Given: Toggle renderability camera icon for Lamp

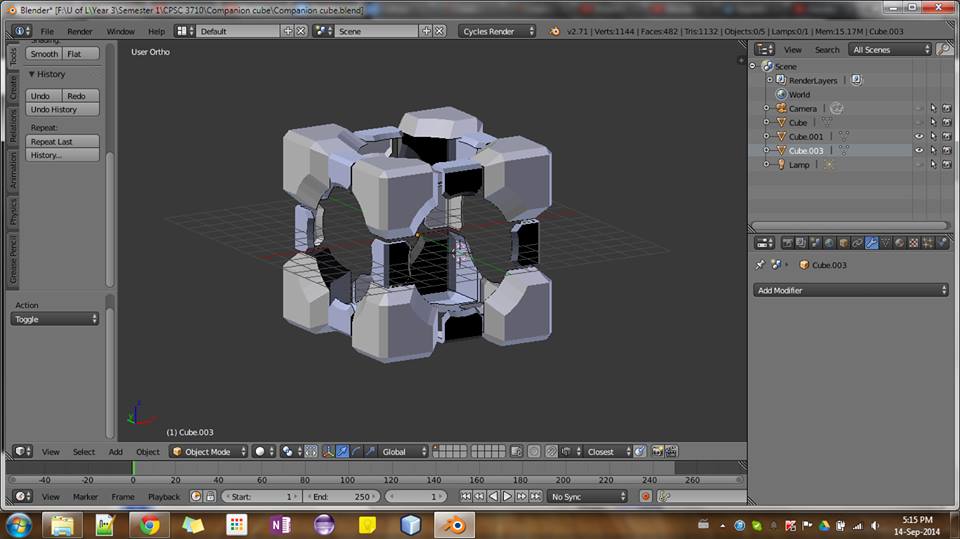Looking at the screenshot, I should tap(947, 164).
